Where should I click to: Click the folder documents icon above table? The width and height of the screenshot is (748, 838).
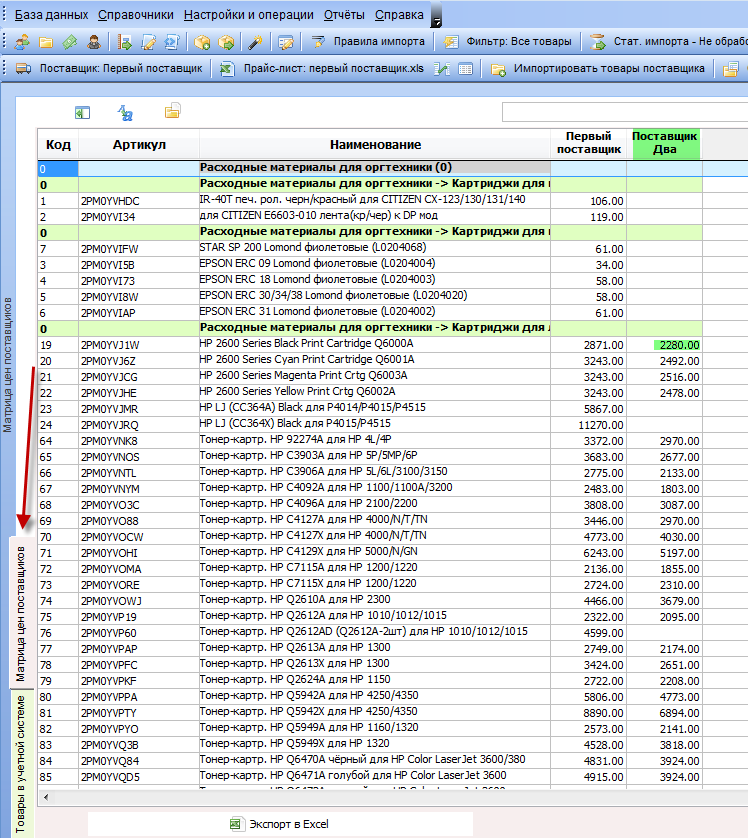click(x=173, y=111)
